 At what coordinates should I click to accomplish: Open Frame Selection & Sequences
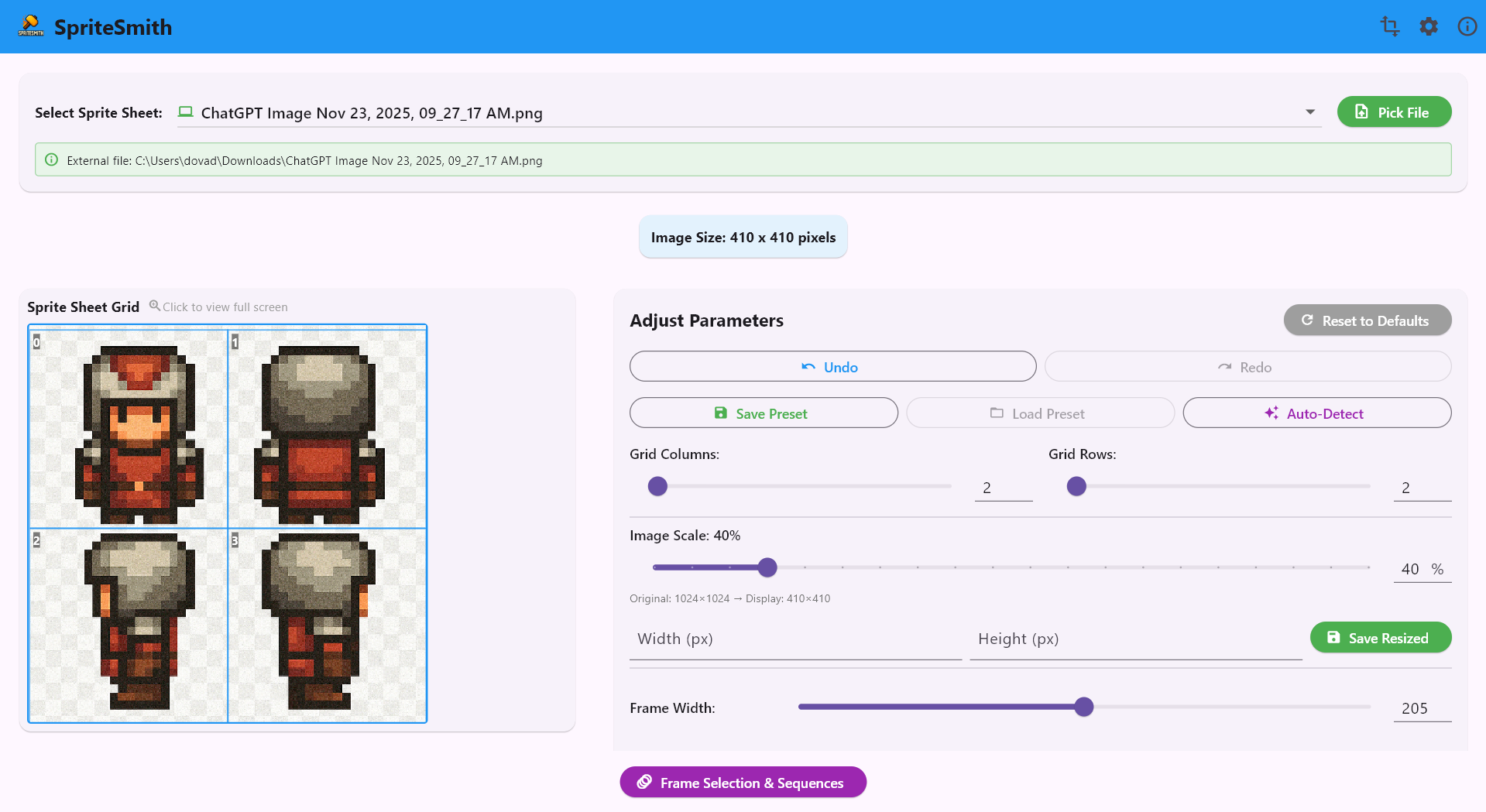(x=743, y=783)
